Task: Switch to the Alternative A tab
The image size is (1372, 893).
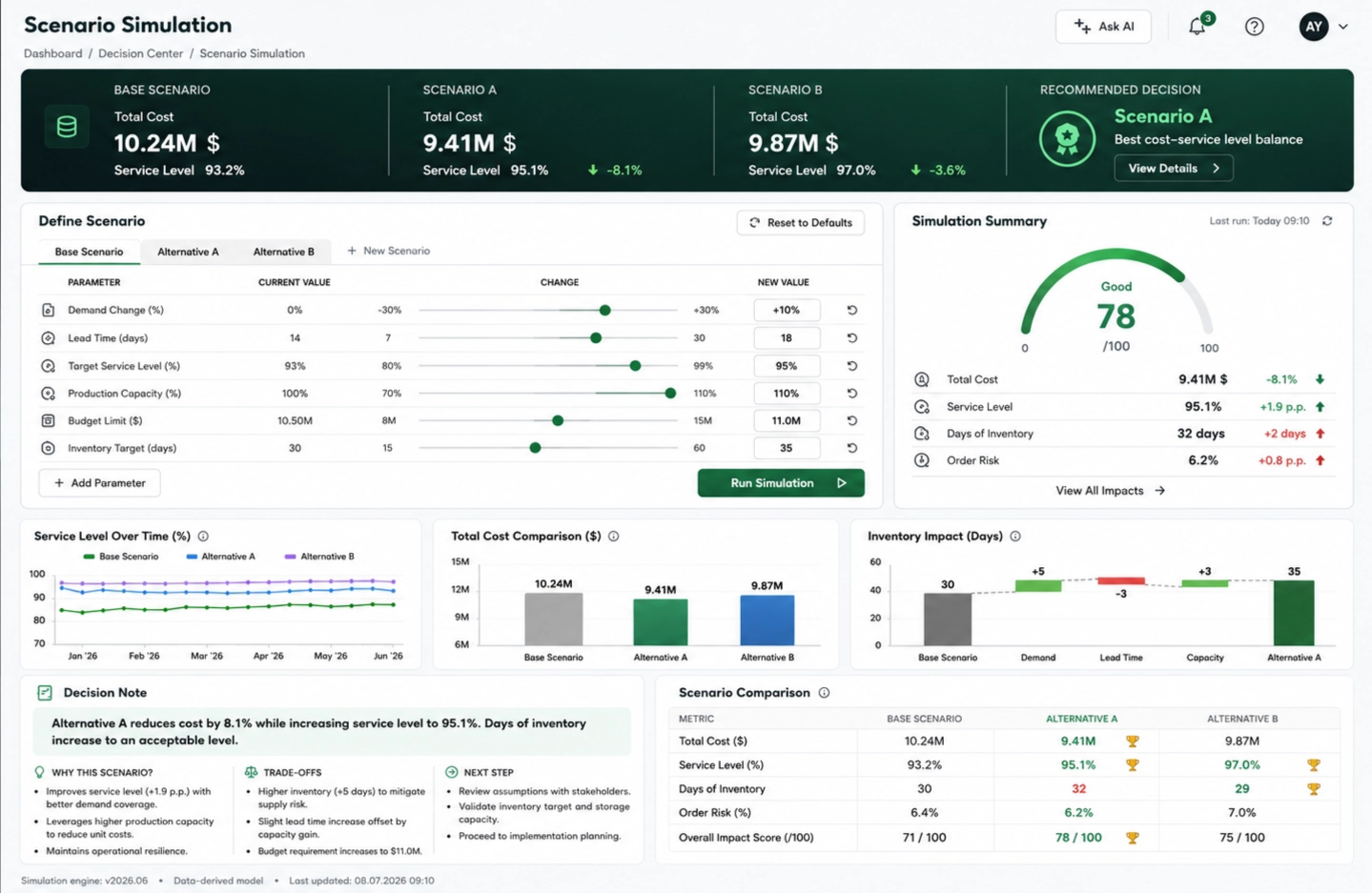Action: 188,252
